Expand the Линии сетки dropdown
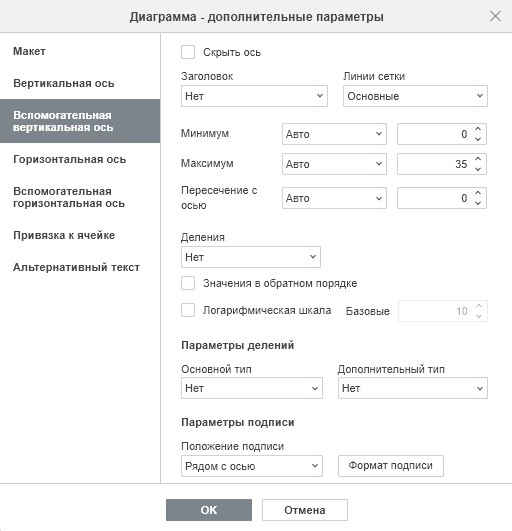 [415, 96]
